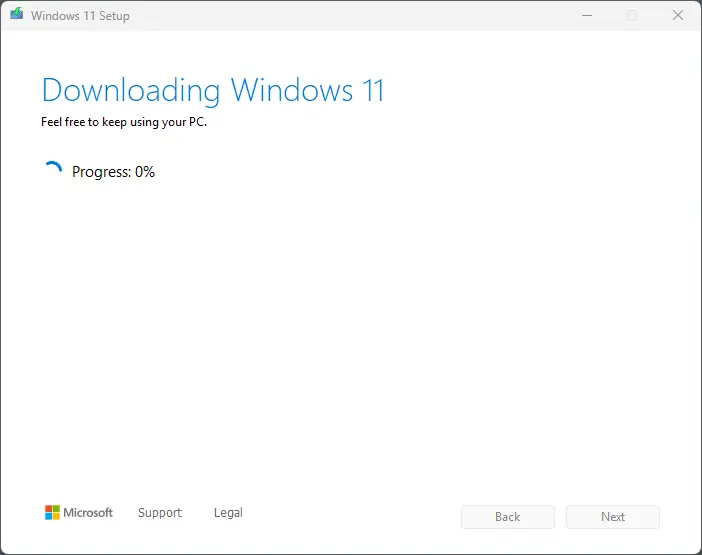Click the Back button
This screenshot has width=702, height=555.
[508, 517]
